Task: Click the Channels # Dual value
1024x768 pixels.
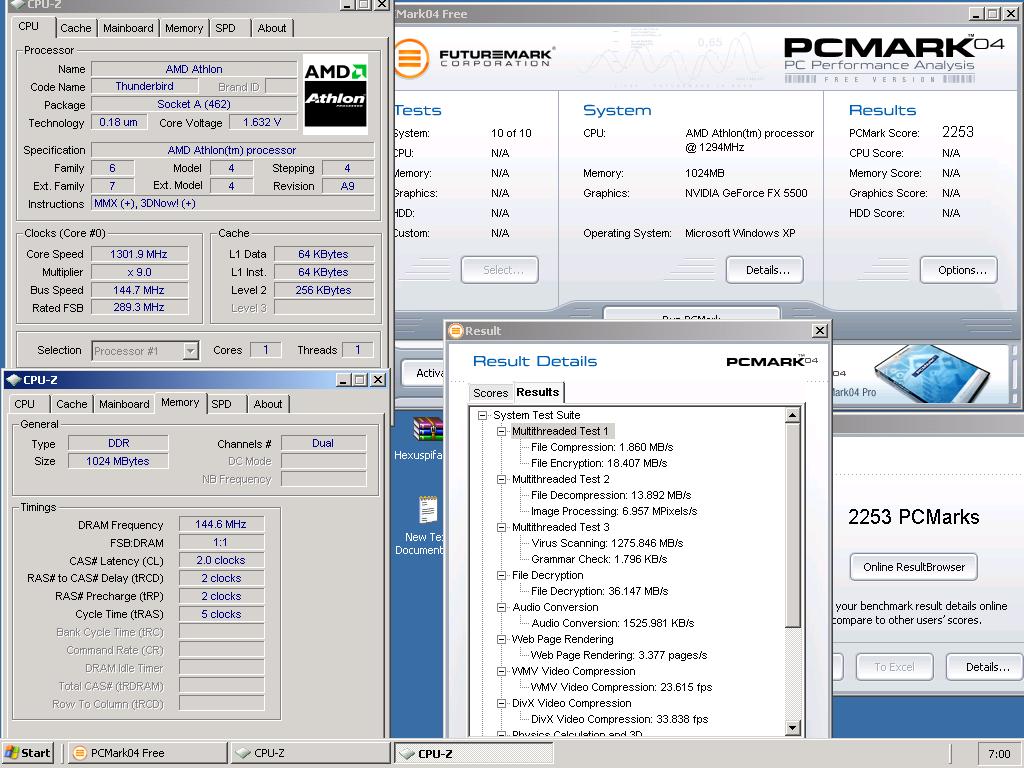Action: click(x=323, y=443)
